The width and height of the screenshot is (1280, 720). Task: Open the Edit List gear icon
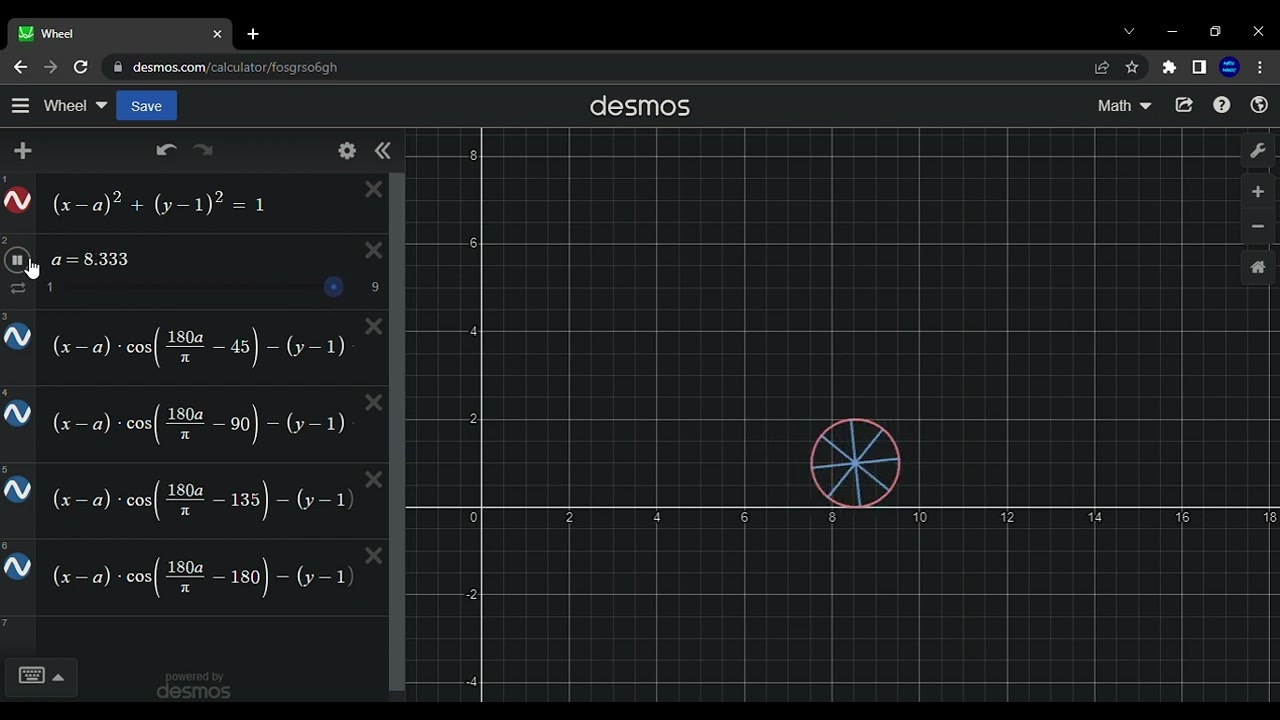click(x=347, y=151)
